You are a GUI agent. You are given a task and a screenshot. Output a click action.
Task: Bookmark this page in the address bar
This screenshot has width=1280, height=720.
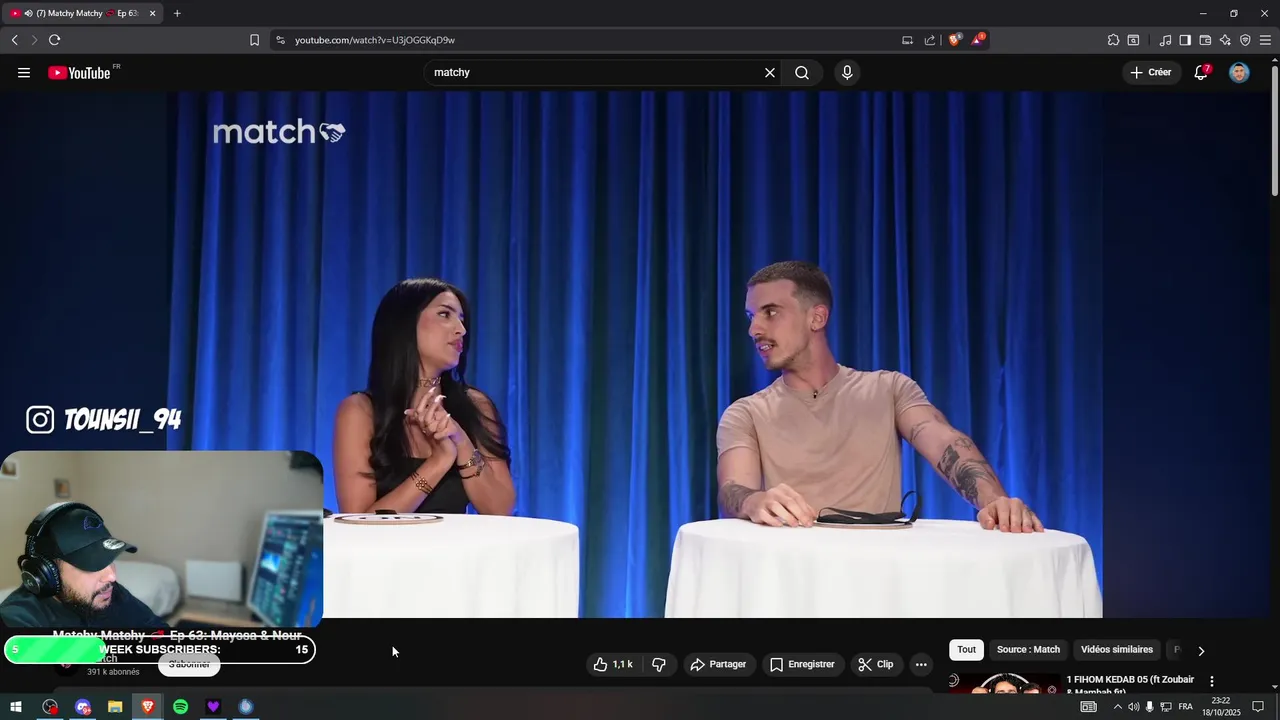[x=254, y=40]
